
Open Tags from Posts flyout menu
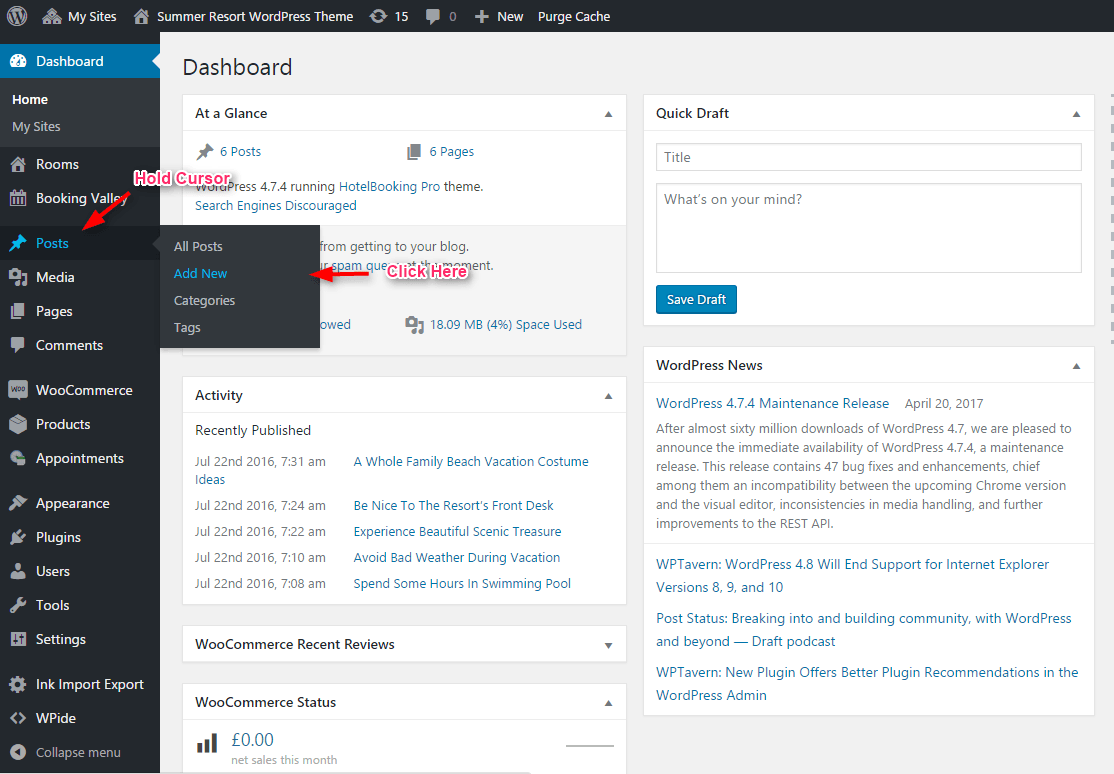[x=188, y=328]
